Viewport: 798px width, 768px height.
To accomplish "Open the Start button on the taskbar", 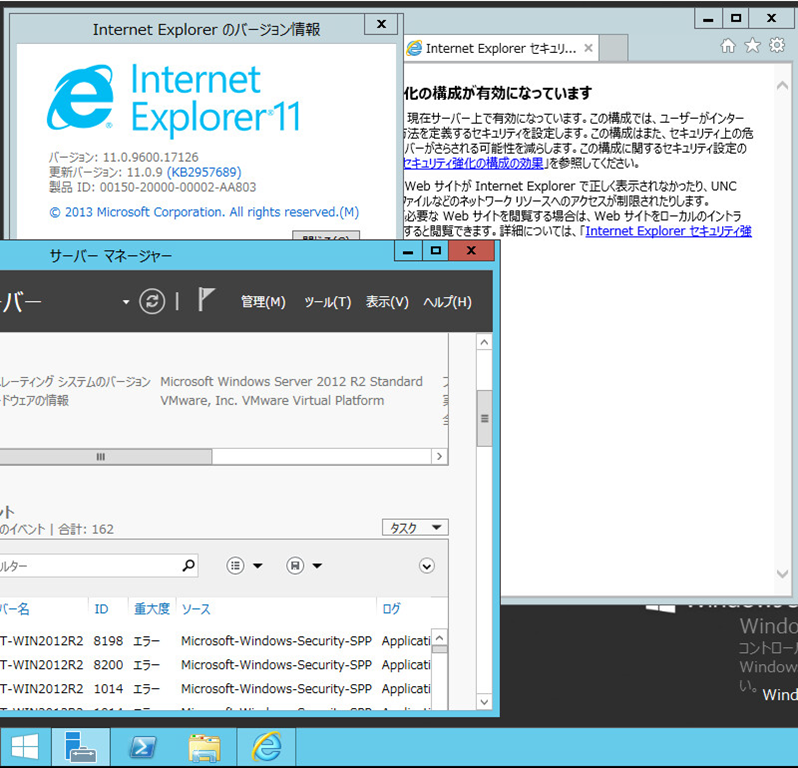I will [x=25, y=747].
